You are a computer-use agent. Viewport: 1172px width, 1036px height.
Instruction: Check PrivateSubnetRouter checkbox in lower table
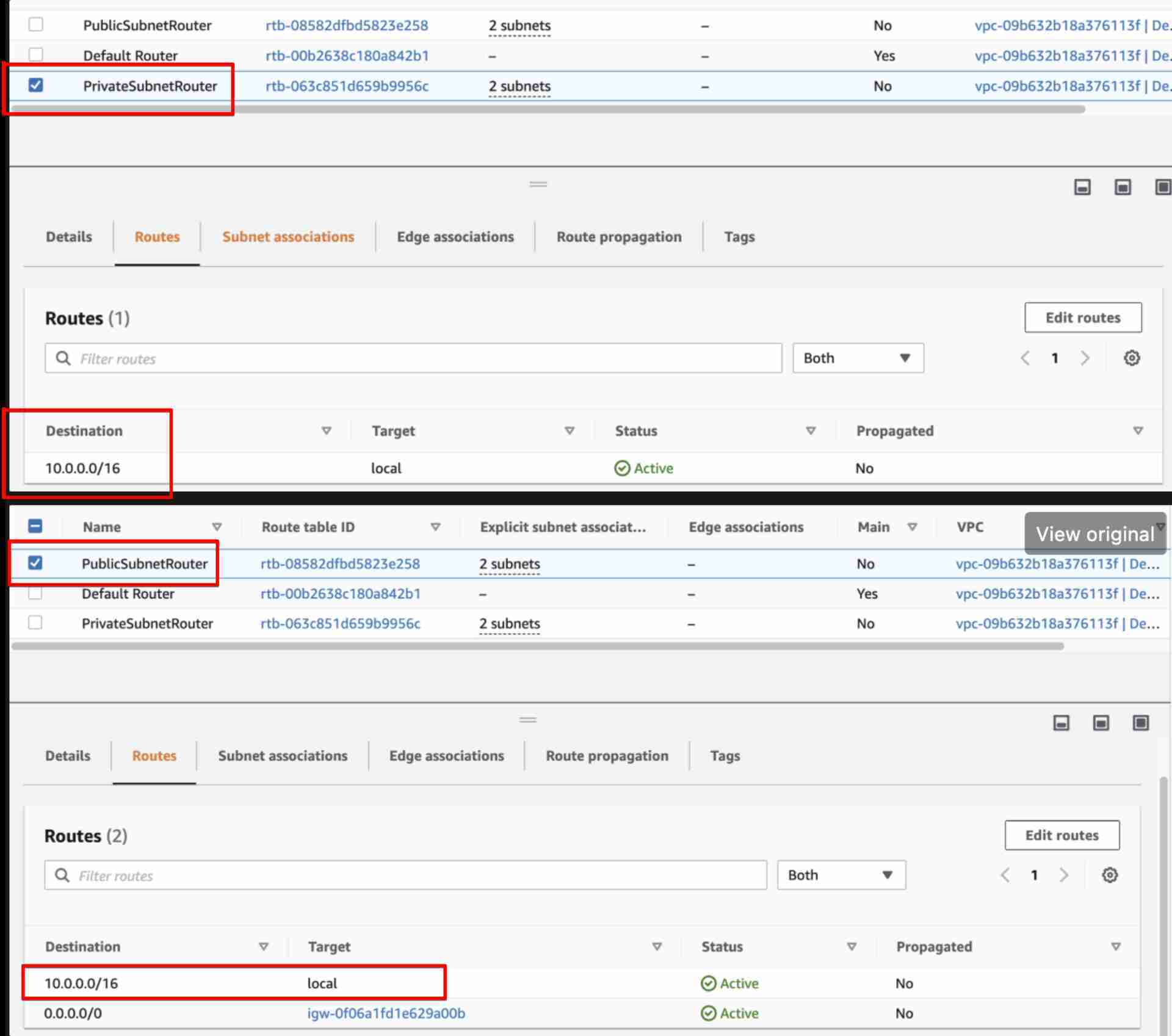pos(35,623)
